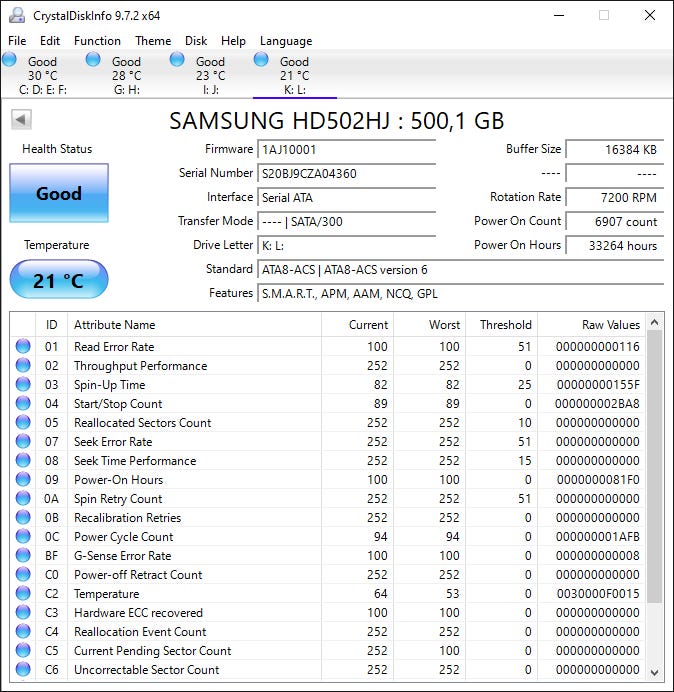Click status orb for Read Error Rate
Screen dimensions: 674x692
pyautogui.click(x=23, y=347)
